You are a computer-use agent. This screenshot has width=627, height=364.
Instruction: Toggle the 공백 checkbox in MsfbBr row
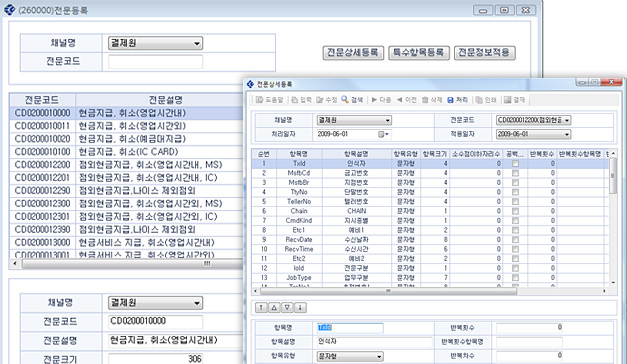pyautogui.click(x=515, y=182)
